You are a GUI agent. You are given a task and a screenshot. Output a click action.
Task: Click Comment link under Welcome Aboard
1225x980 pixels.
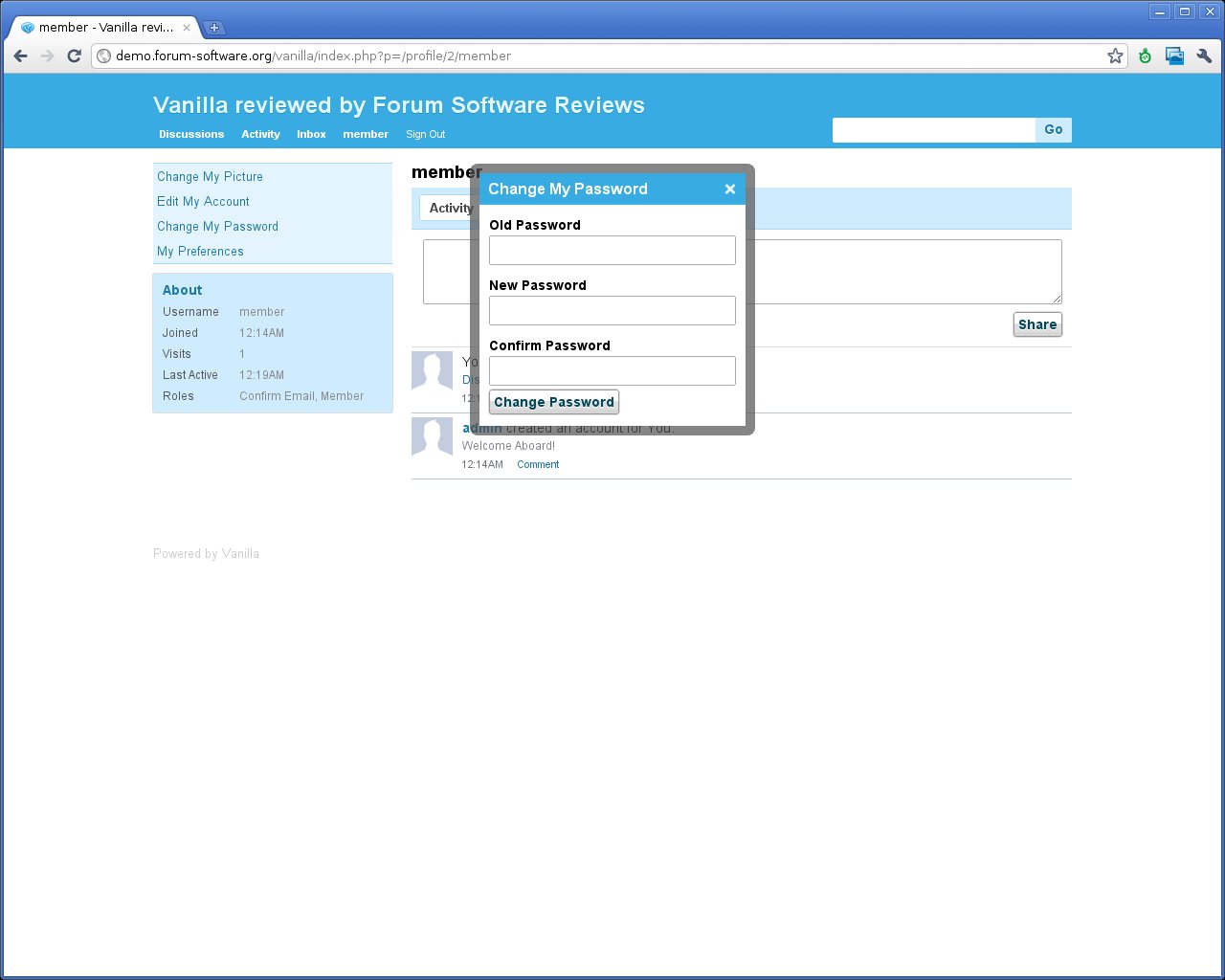pos(538,464)
